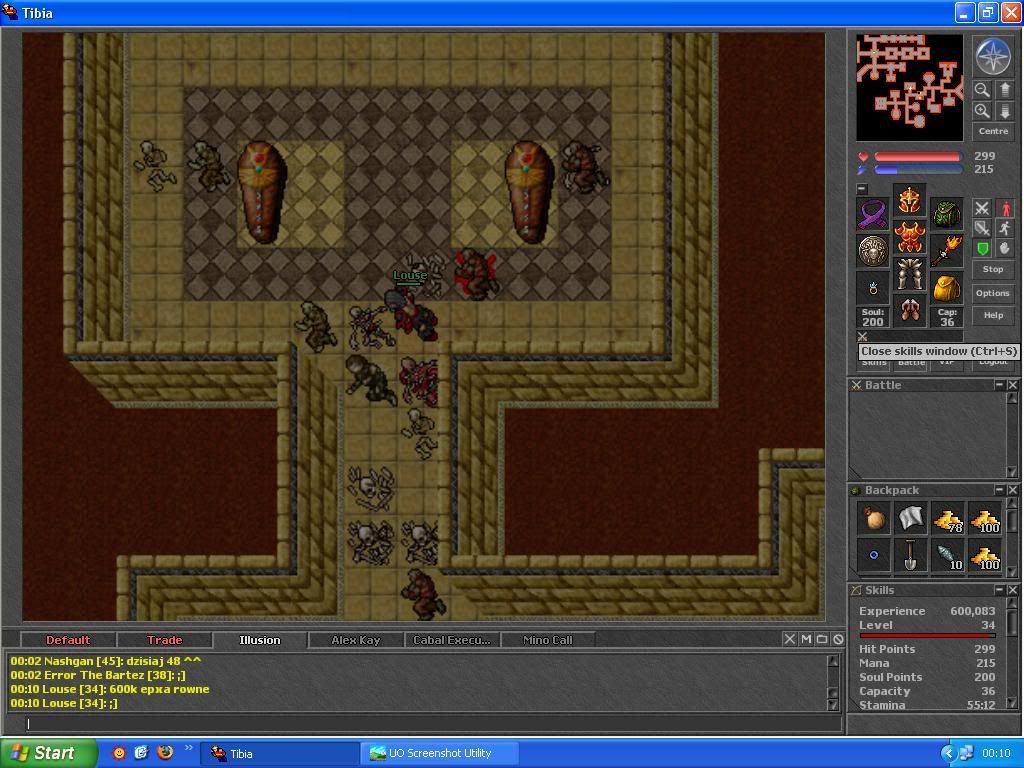Click the ignore list chat icon
This screenshot has width=1024, height=768.
pos(839,639)
